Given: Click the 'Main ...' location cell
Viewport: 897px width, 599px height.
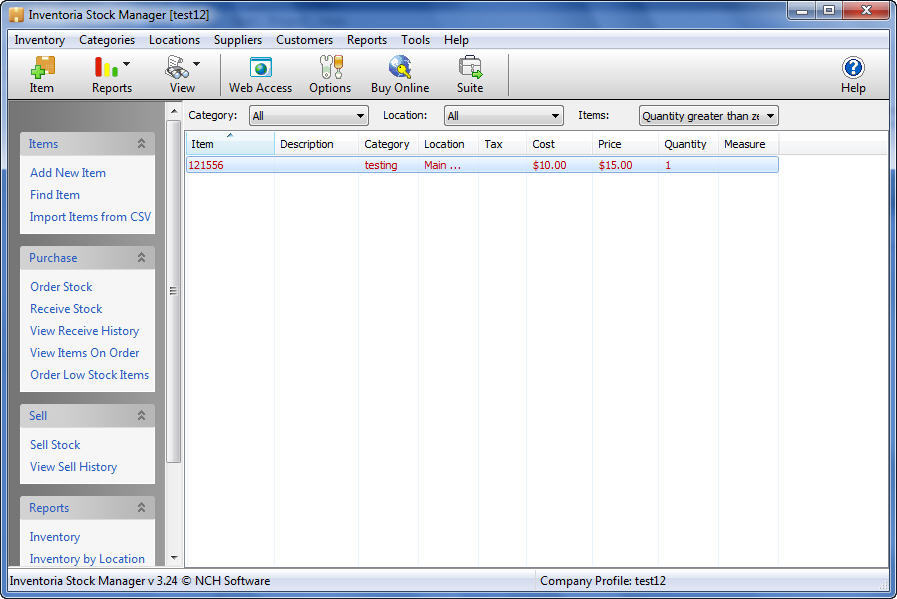Looking at the screenshot, I should click(x=442, y=165).
